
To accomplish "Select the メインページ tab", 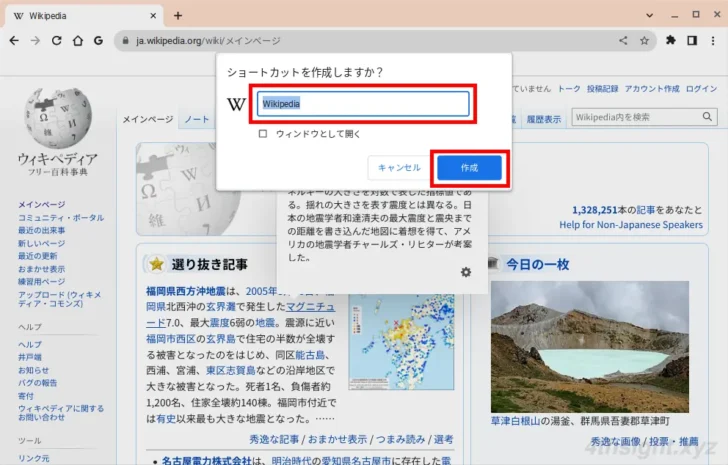I will coord(148,119).
